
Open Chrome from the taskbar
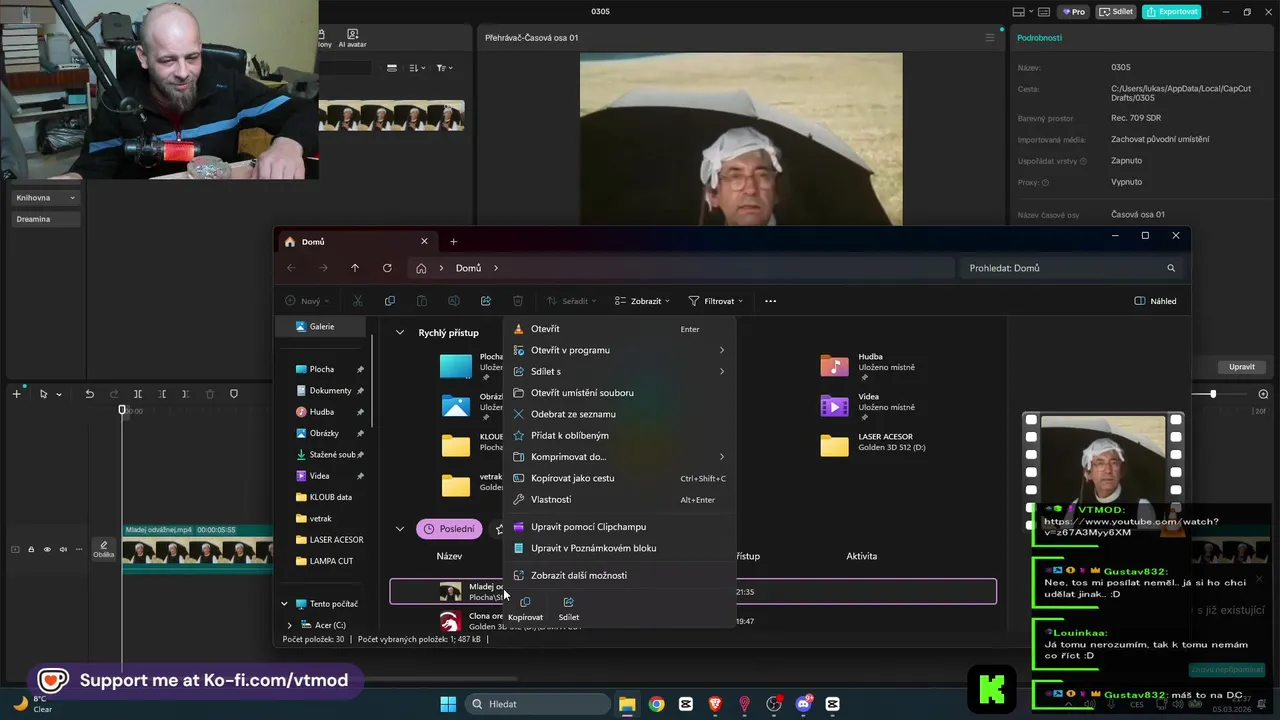[x=656, y=704]
